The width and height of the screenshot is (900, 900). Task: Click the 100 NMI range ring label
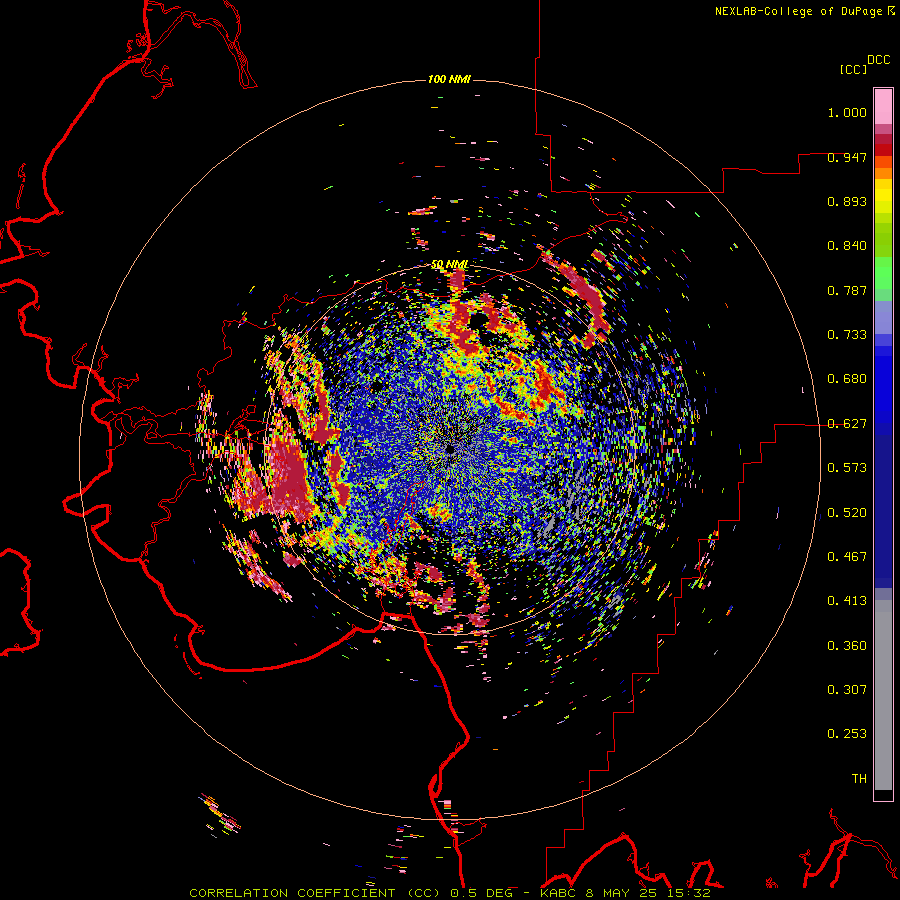point(449,79)
